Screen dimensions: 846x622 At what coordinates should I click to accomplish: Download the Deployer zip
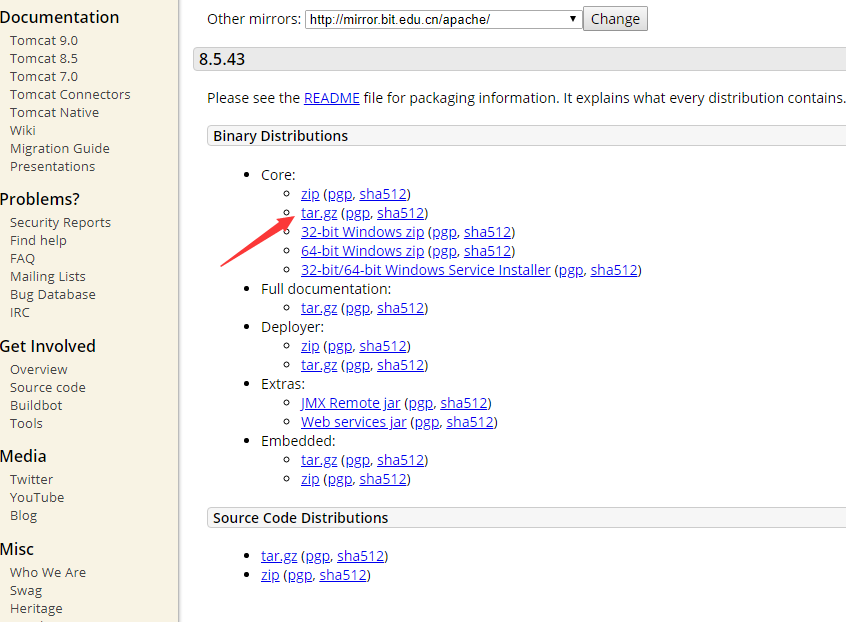[310, 346]
